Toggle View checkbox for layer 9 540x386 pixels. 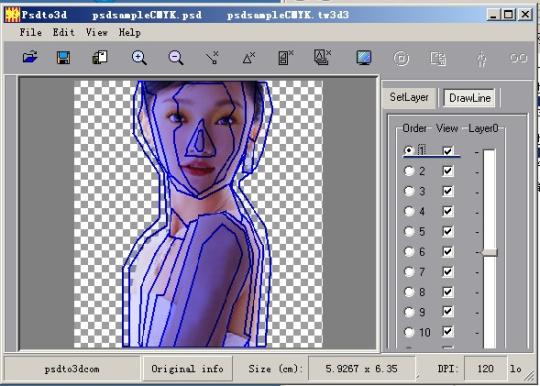point(448,312)
